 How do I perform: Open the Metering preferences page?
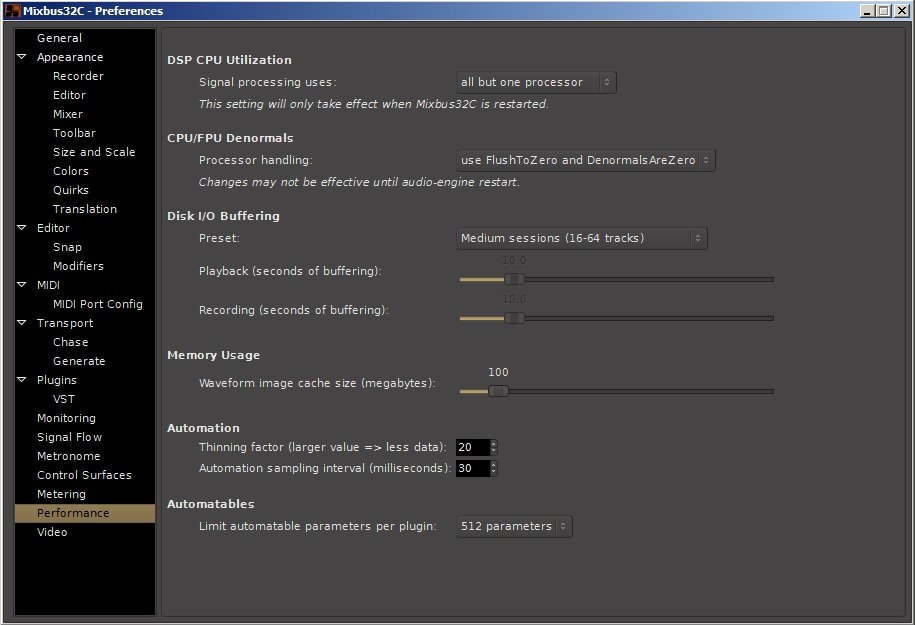pyautogui.click(x=61, y=494)
